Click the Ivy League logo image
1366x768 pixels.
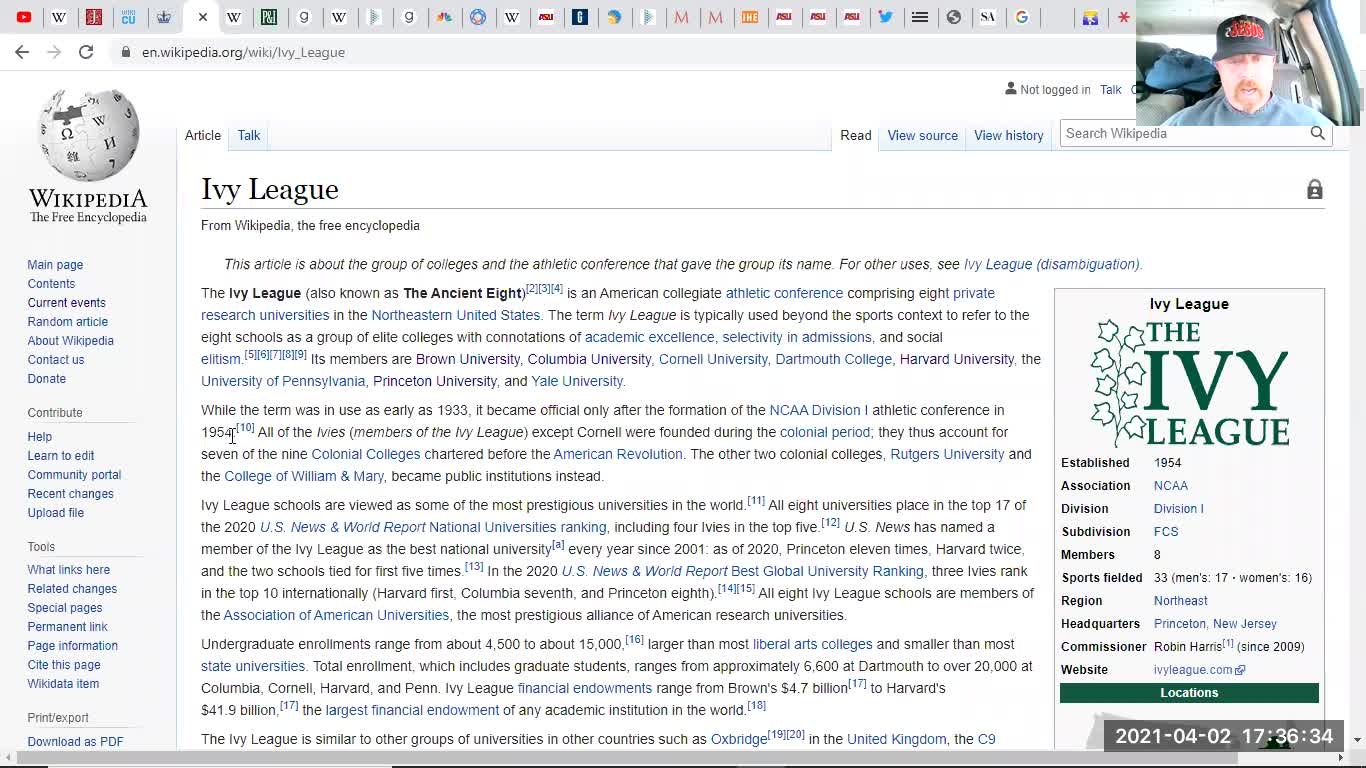point(1189,382)
